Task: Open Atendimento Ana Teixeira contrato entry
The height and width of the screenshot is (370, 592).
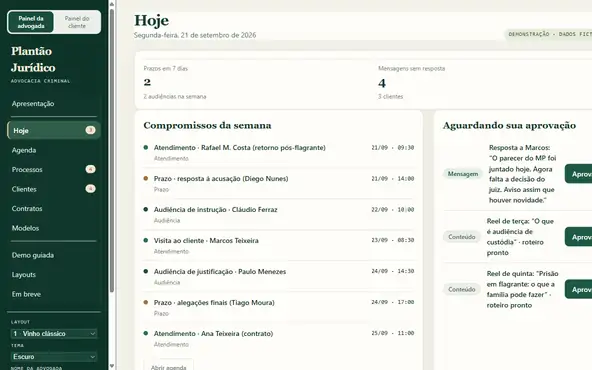Action: tap(279, 338)
